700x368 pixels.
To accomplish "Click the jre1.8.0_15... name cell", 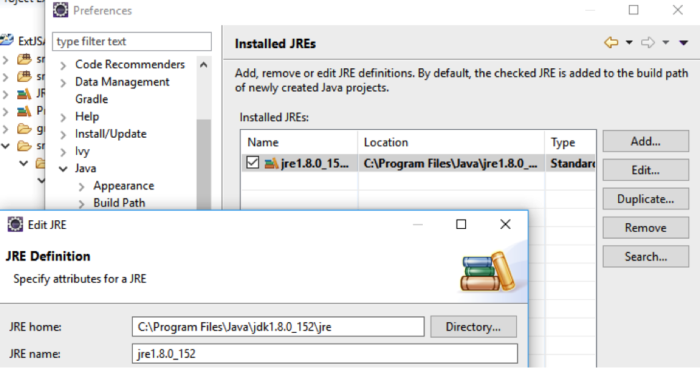I will point(315,163).
